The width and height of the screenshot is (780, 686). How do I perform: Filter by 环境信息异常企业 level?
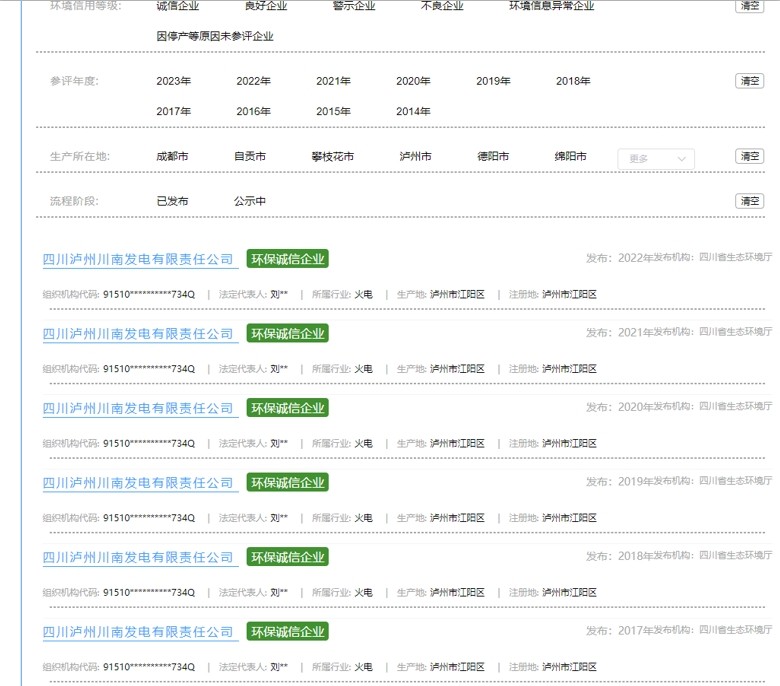(x=552, y=5)
